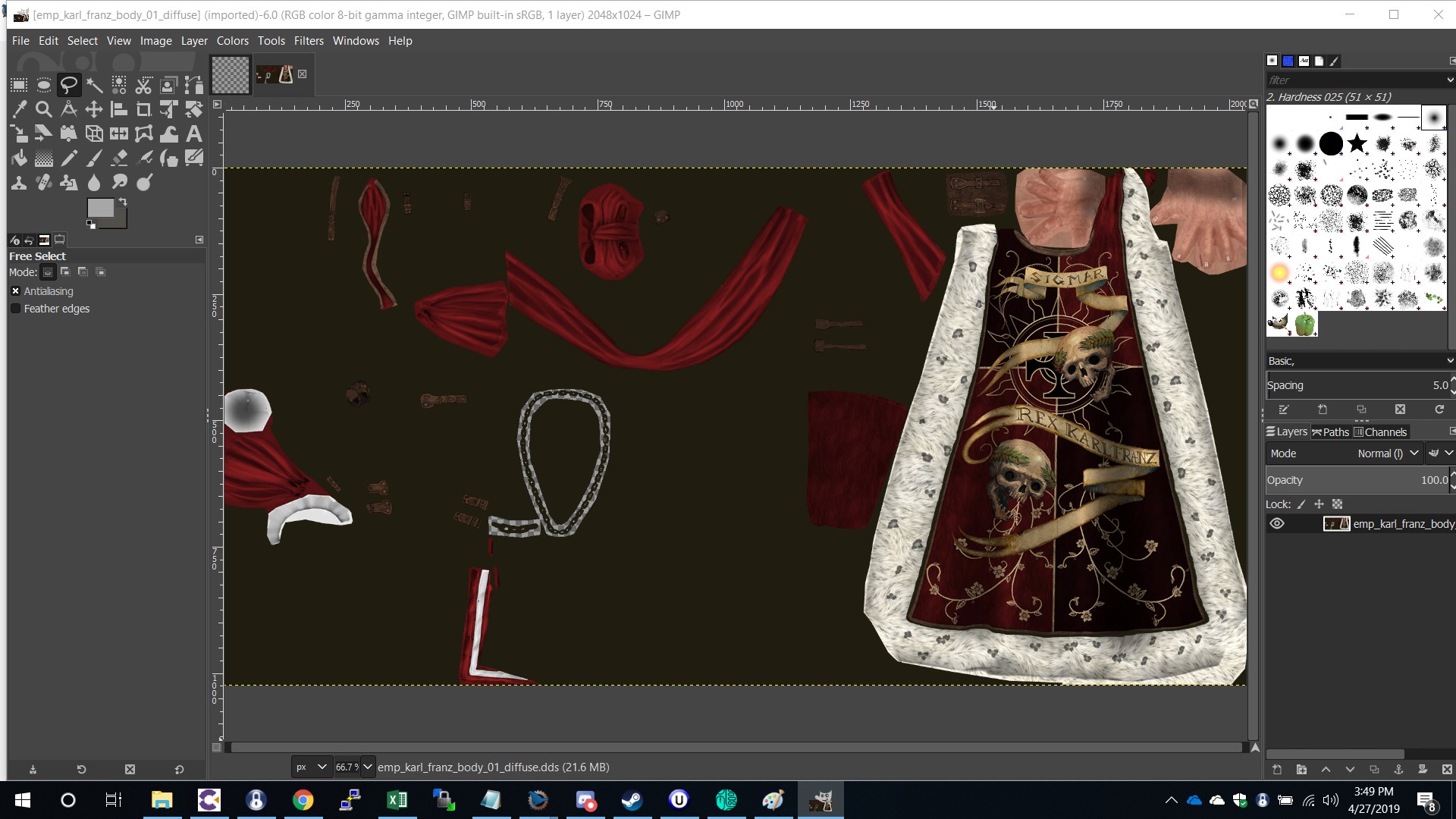This screenshot has width=1456, height=819.
Task: Select the Smudge tool
Action: [119, 183]
